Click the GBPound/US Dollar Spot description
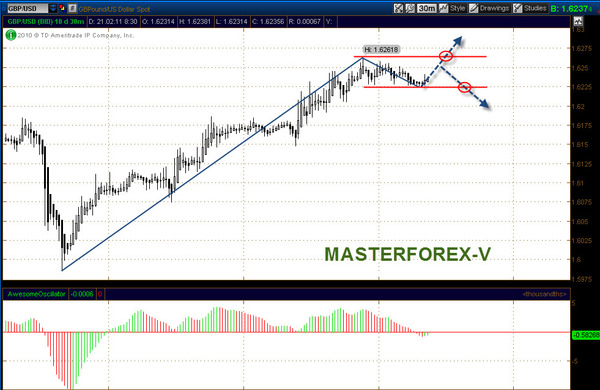 [x=114, y=9]
